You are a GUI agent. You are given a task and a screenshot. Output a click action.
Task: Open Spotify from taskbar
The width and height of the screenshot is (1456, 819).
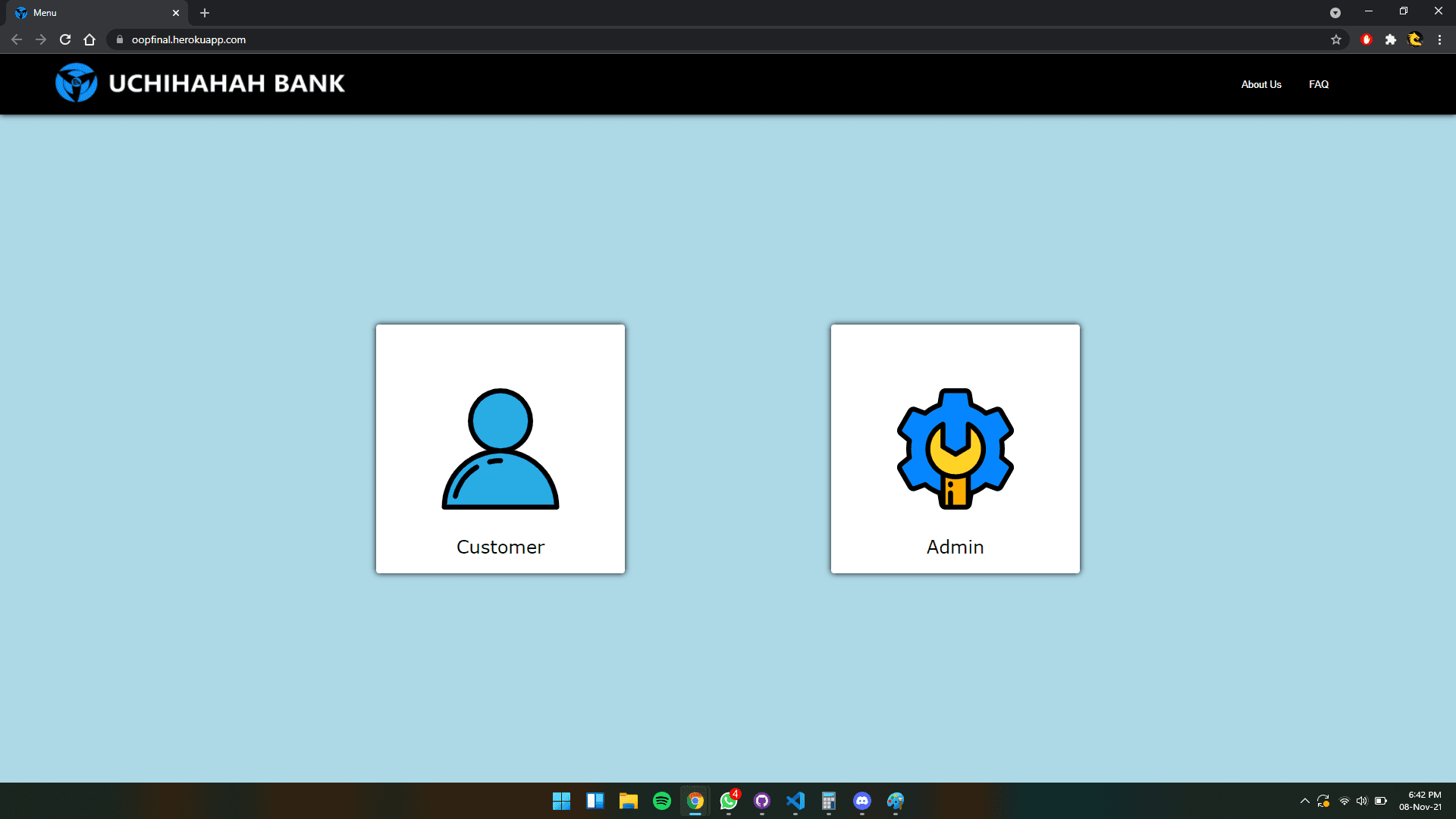(662, 801)
